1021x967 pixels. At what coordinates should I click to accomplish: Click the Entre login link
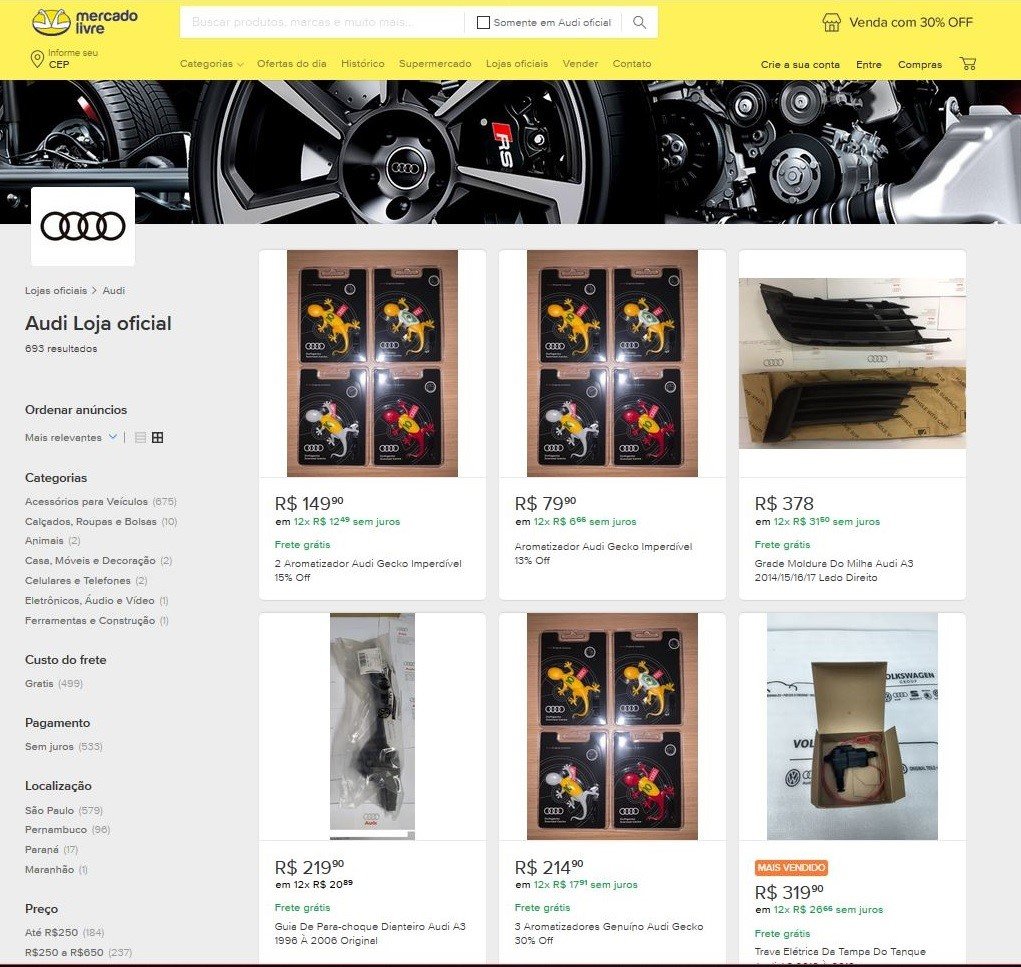868,65
